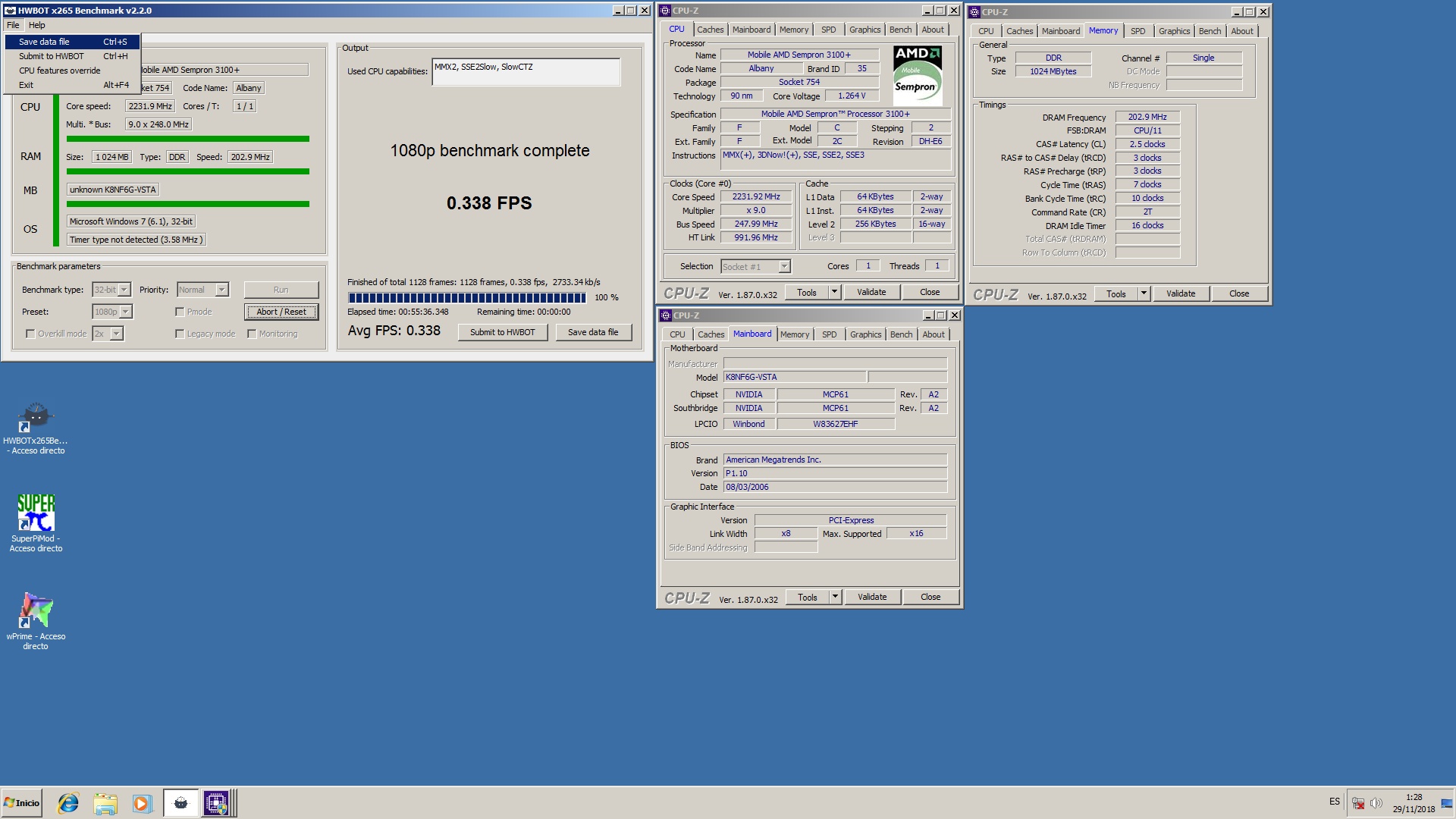Click Validate in CPU-Z CPU window

[x=871, y=292]
